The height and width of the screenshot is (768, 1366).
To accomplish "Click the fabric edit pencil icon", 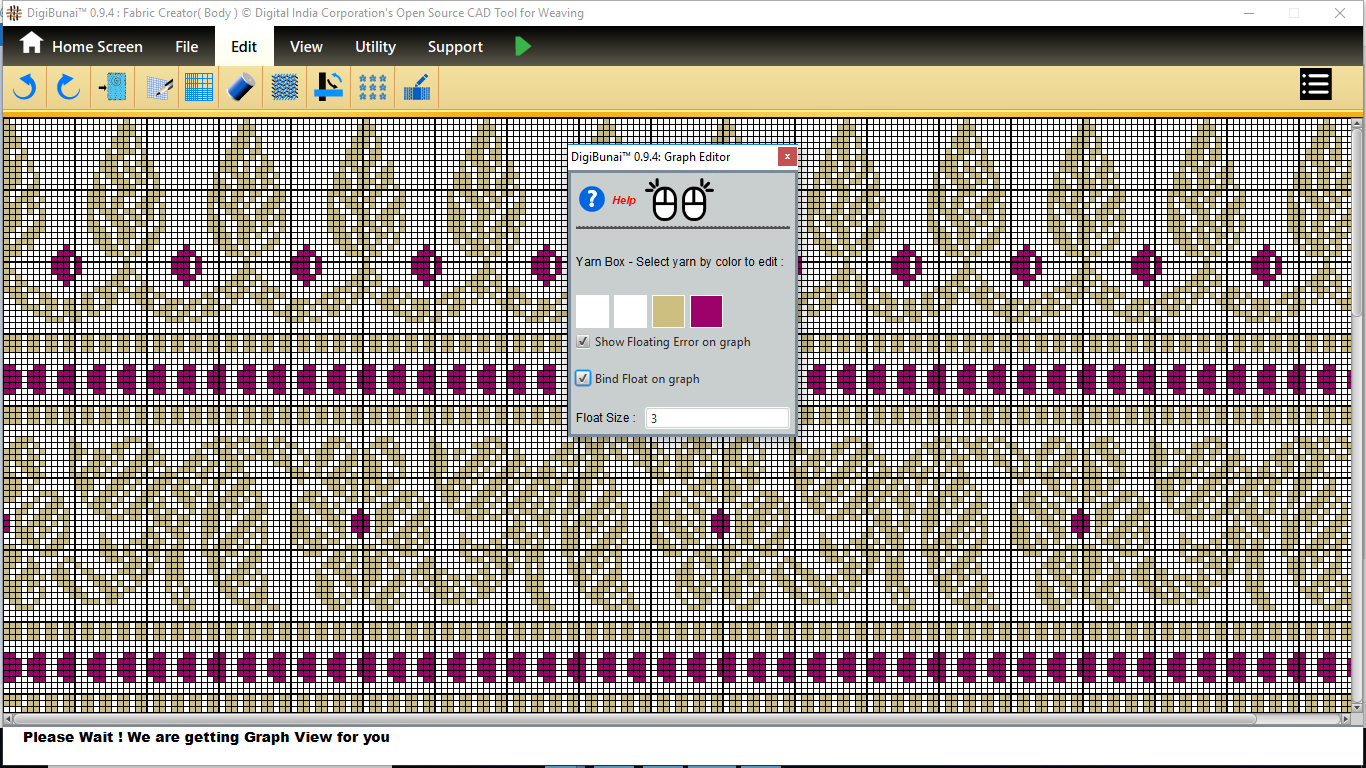I will pos(416,87).
